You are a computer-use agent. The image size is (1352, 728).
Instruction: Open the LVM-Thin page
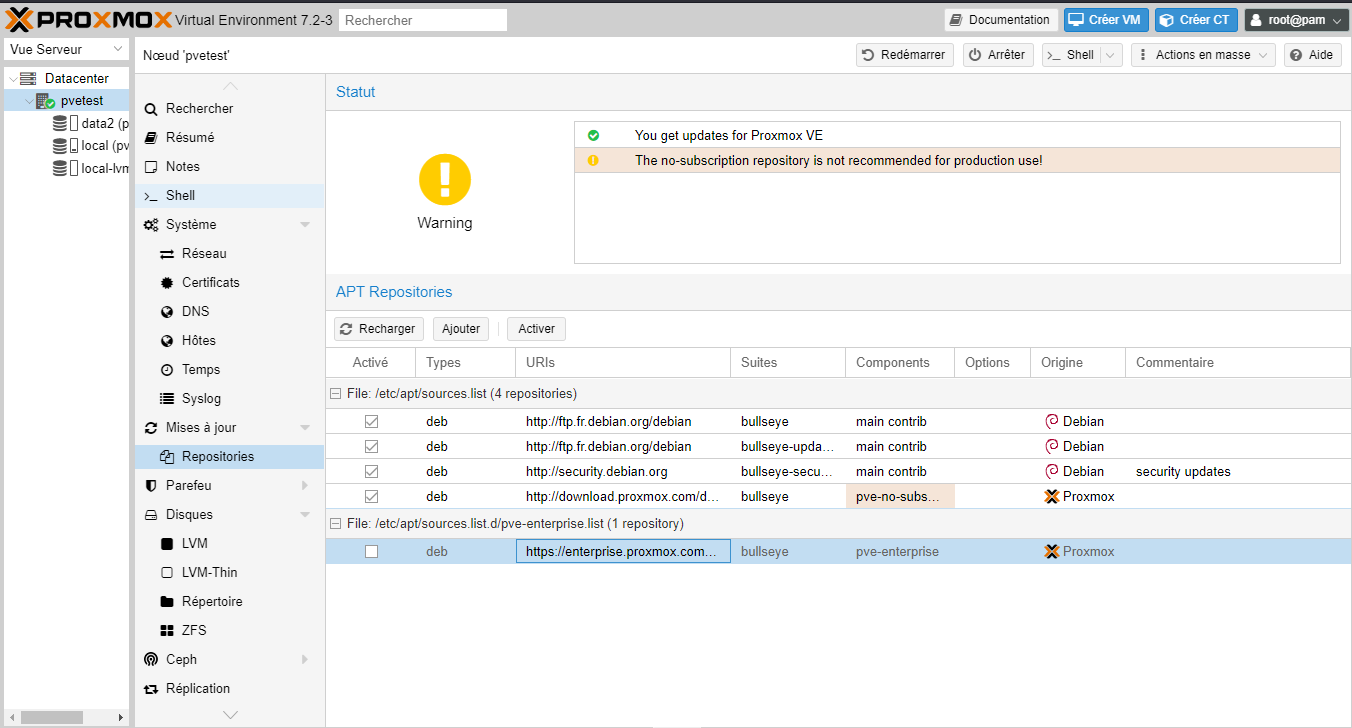tap(230, 573)
